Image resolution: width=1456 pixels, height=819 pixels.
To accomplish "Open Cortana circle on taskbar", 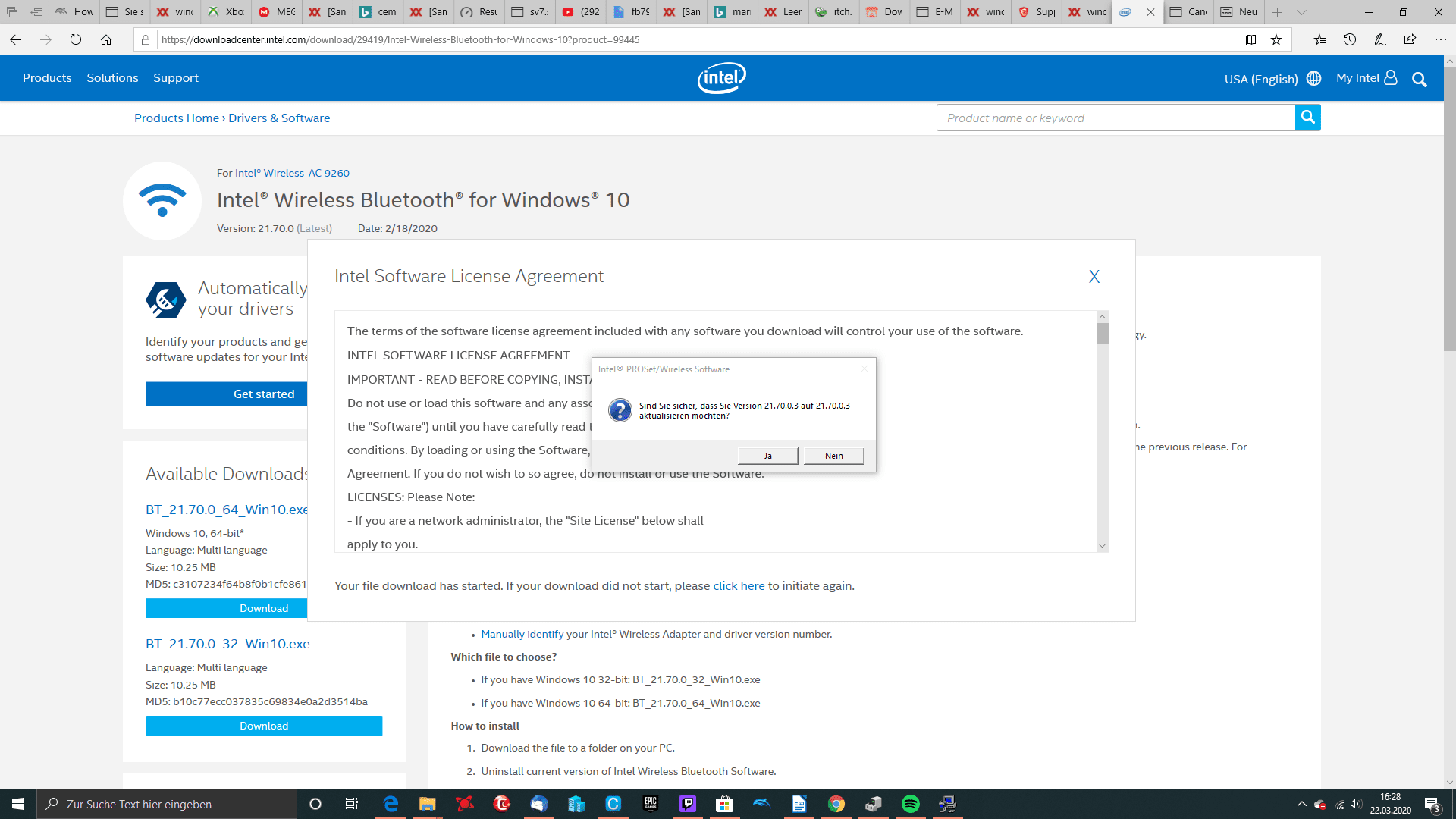I will 315,804.
